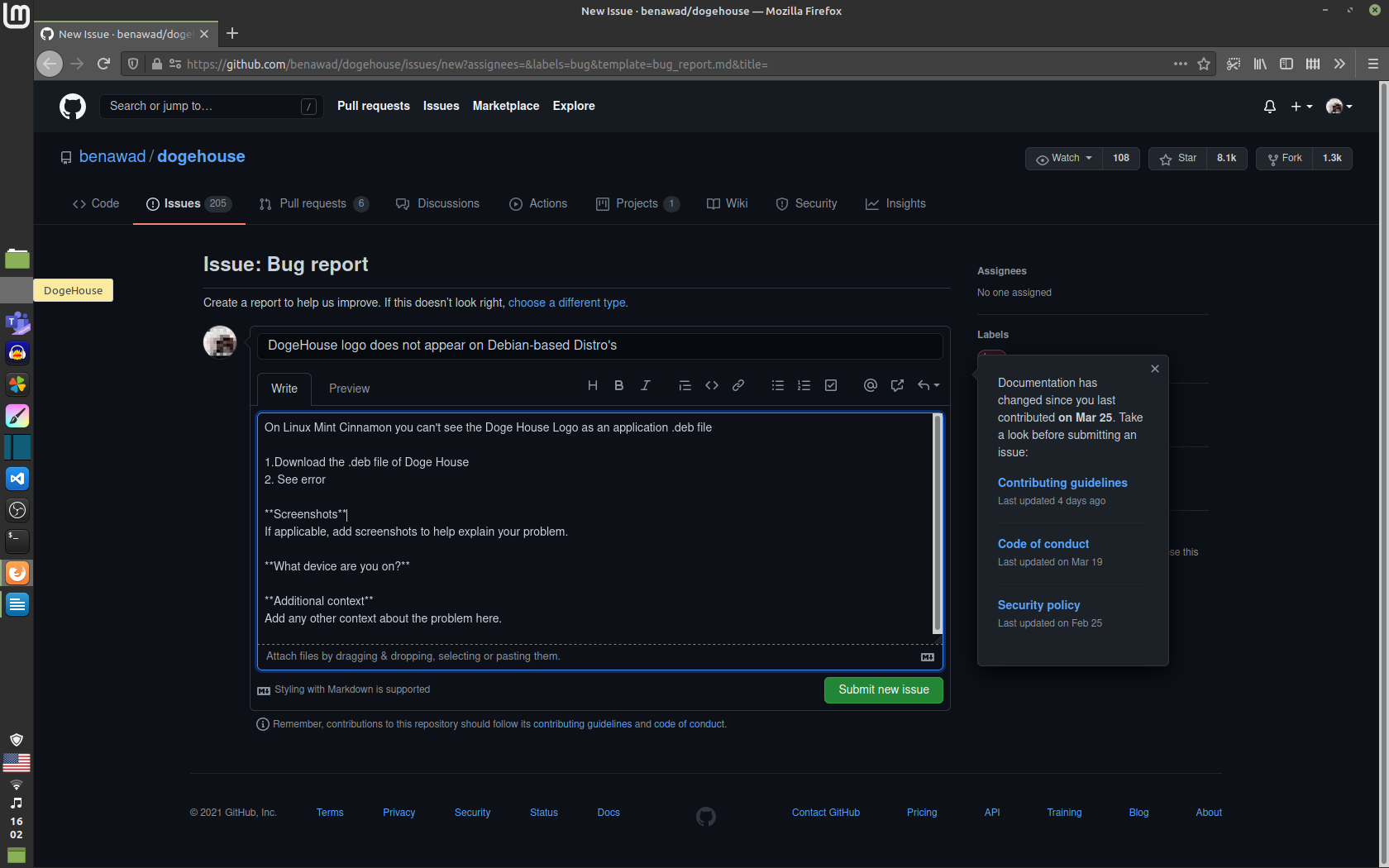
Task: Insert a hyperlink using the link icon
Action: click(737, 385)
